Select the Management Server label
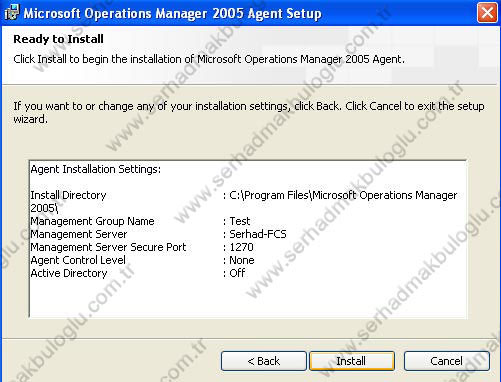 [x=79, y=234]
